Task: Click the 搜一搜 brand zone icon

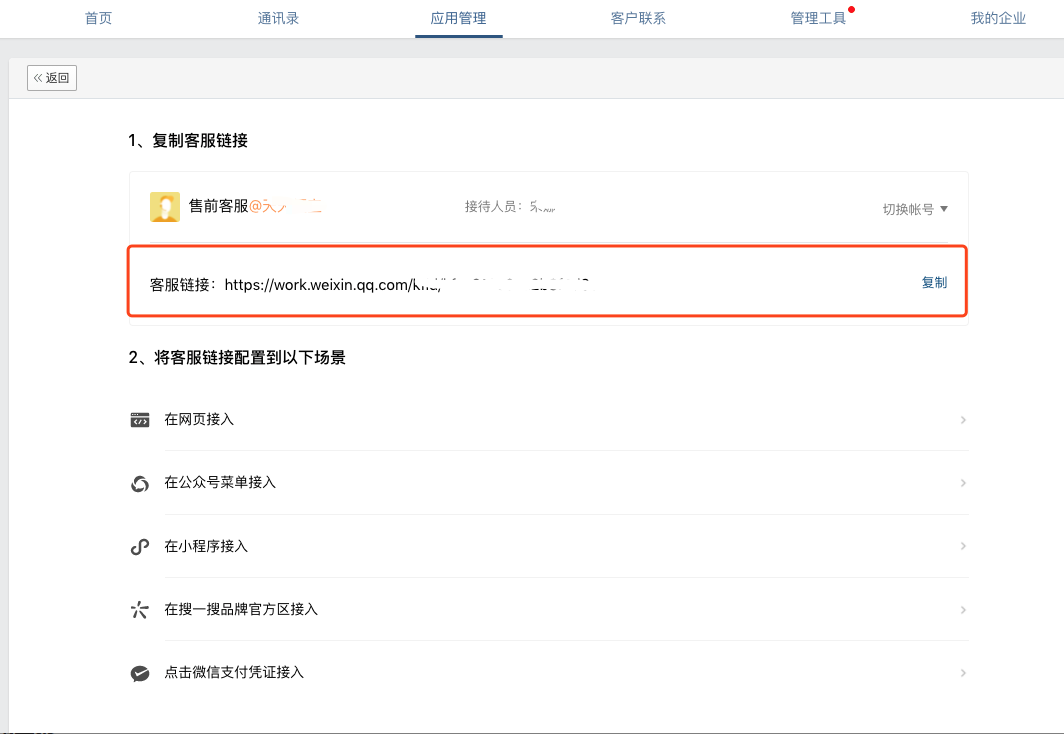Action: pos(139,610)
